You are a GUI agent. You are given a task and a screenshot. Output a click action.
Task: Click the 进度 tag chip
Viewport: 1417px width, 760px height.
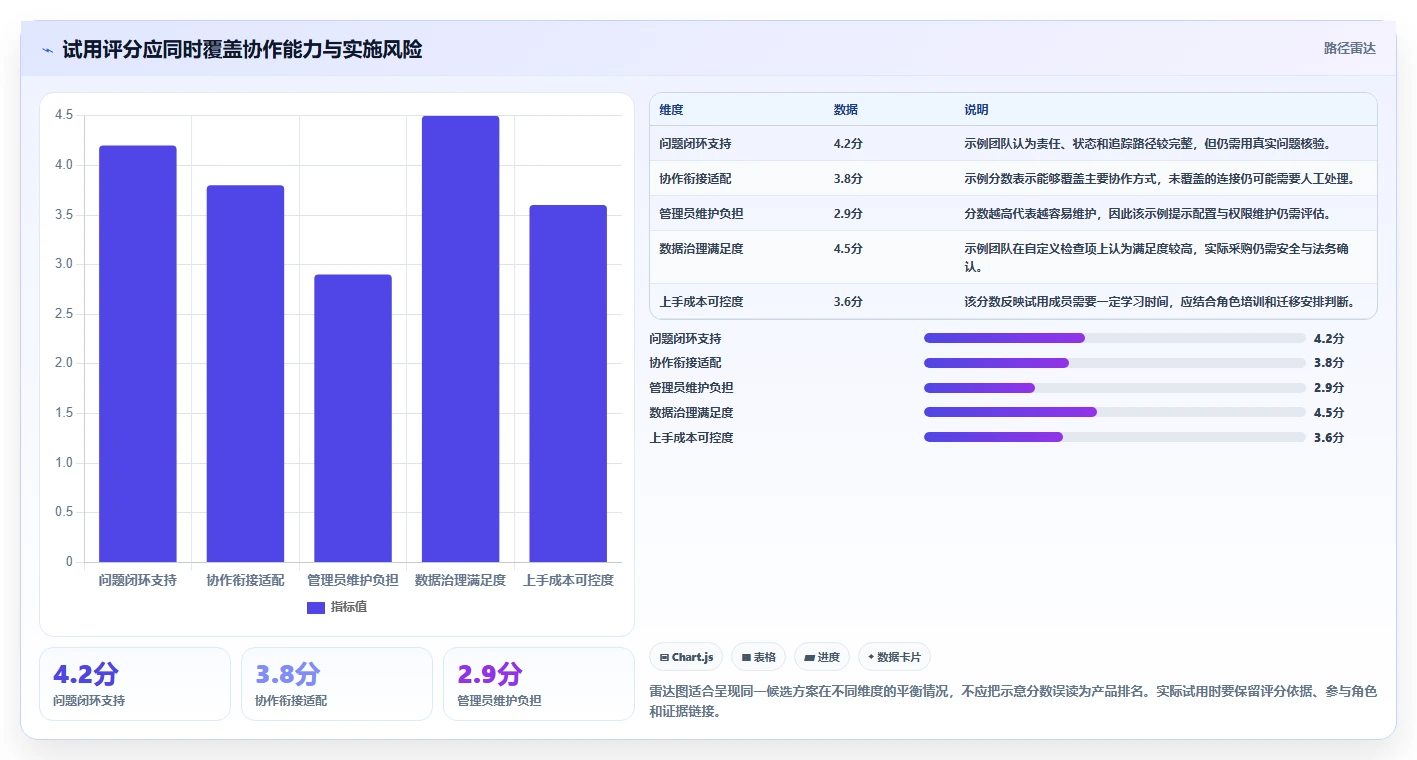[x=822, y=657]
